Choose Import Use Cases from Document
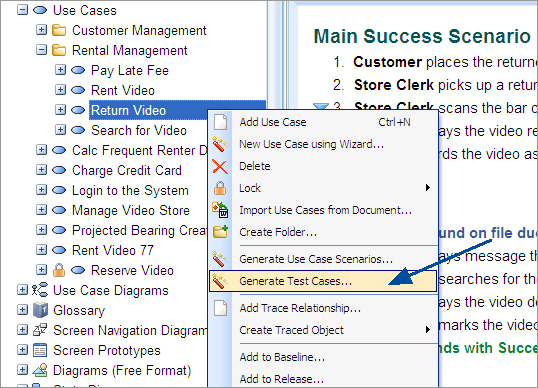This screenshot has width=538, height=388. [323, 210]
